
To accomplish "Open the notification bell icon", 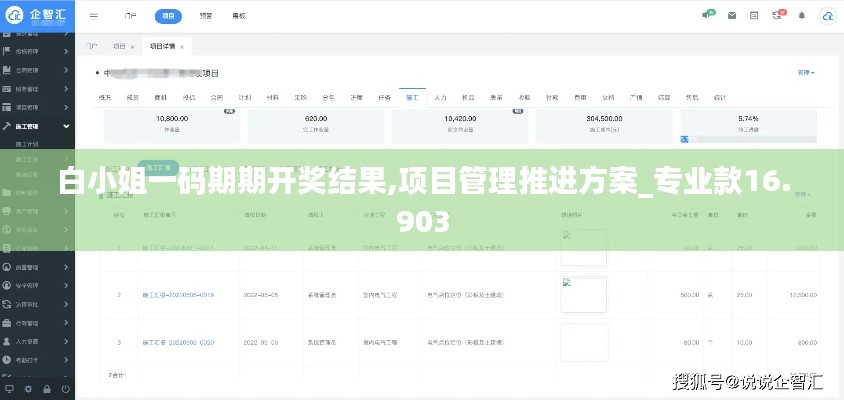I will 801,16.
